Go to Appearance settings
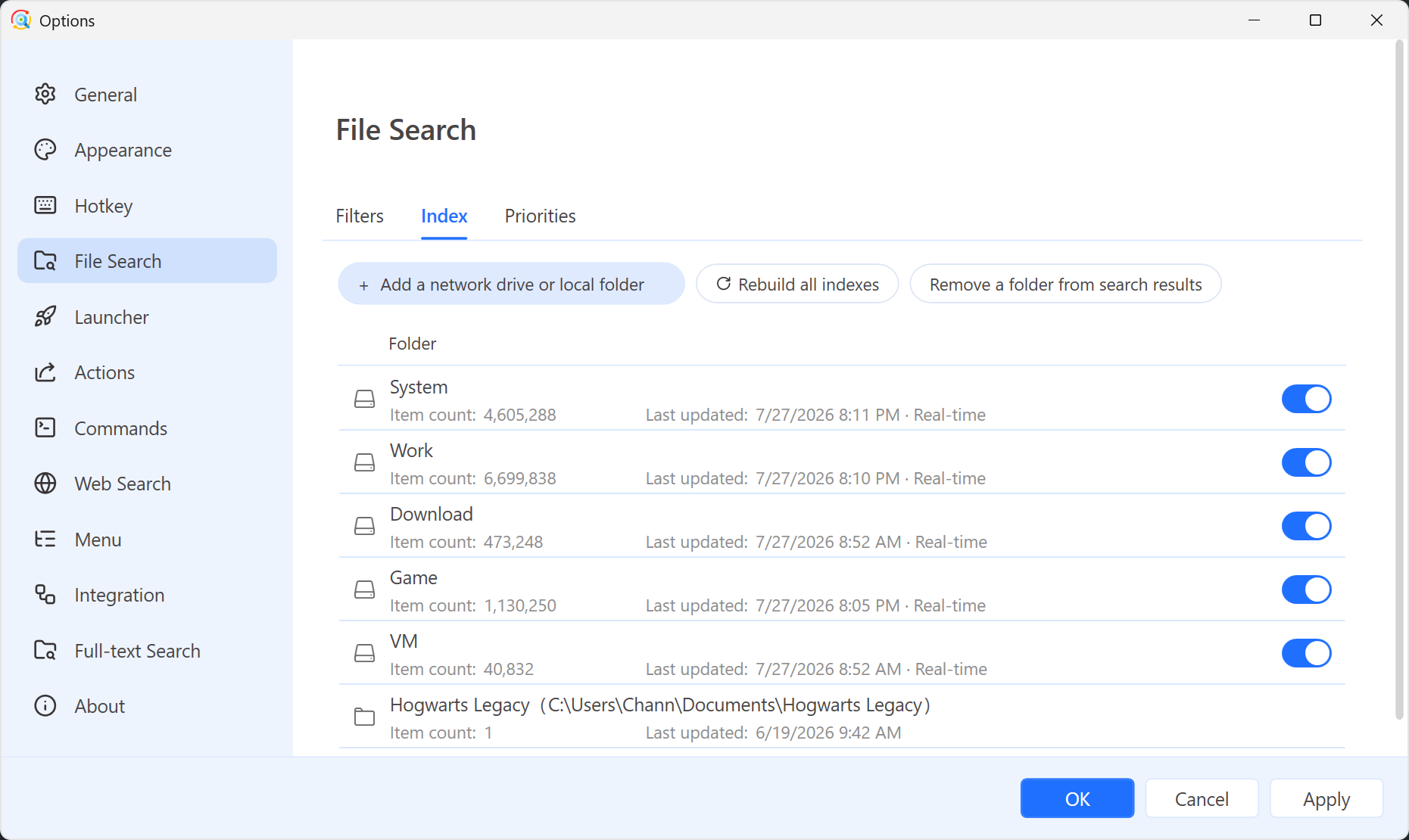 147,150
